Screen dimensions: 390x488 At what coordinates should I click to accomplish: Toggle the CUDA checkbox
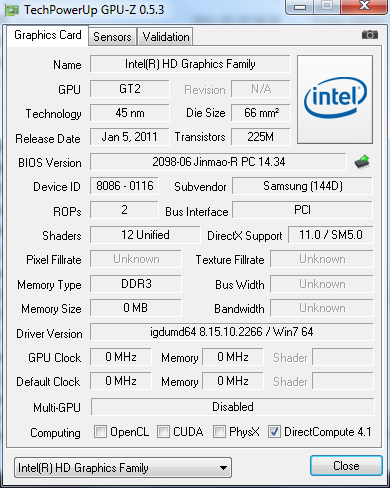click(163, 431)
